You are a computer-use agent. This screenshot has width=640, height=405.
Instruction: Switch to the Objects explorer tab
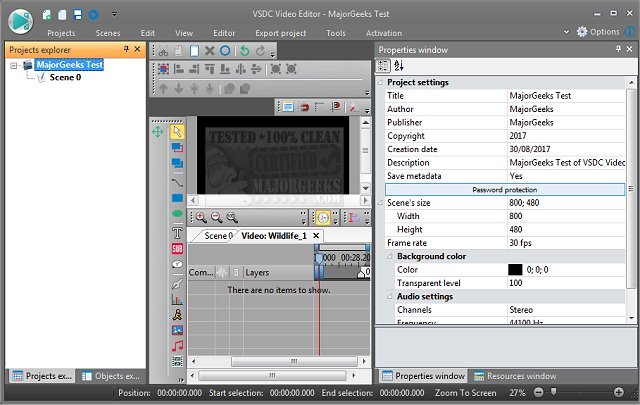(111, 376)
